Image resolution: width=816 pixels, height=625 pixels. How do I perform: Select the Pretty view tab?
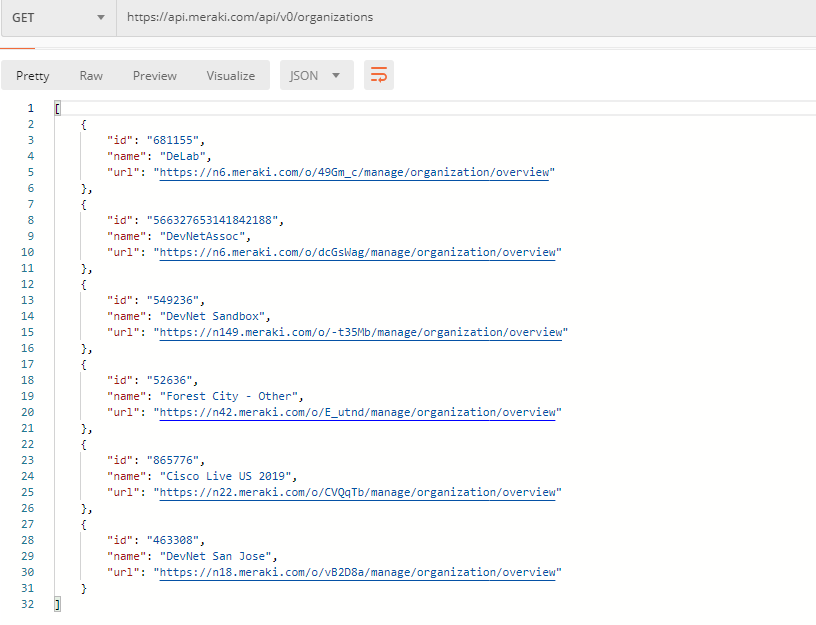point(33,76)
